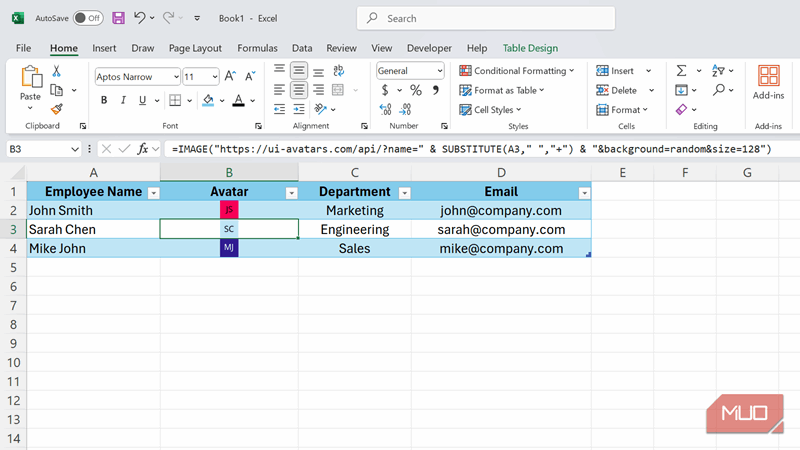The width and height of the screenshot is (800, 450).
Task: Switch to the Formulas tab
Action: click(257, 47)
